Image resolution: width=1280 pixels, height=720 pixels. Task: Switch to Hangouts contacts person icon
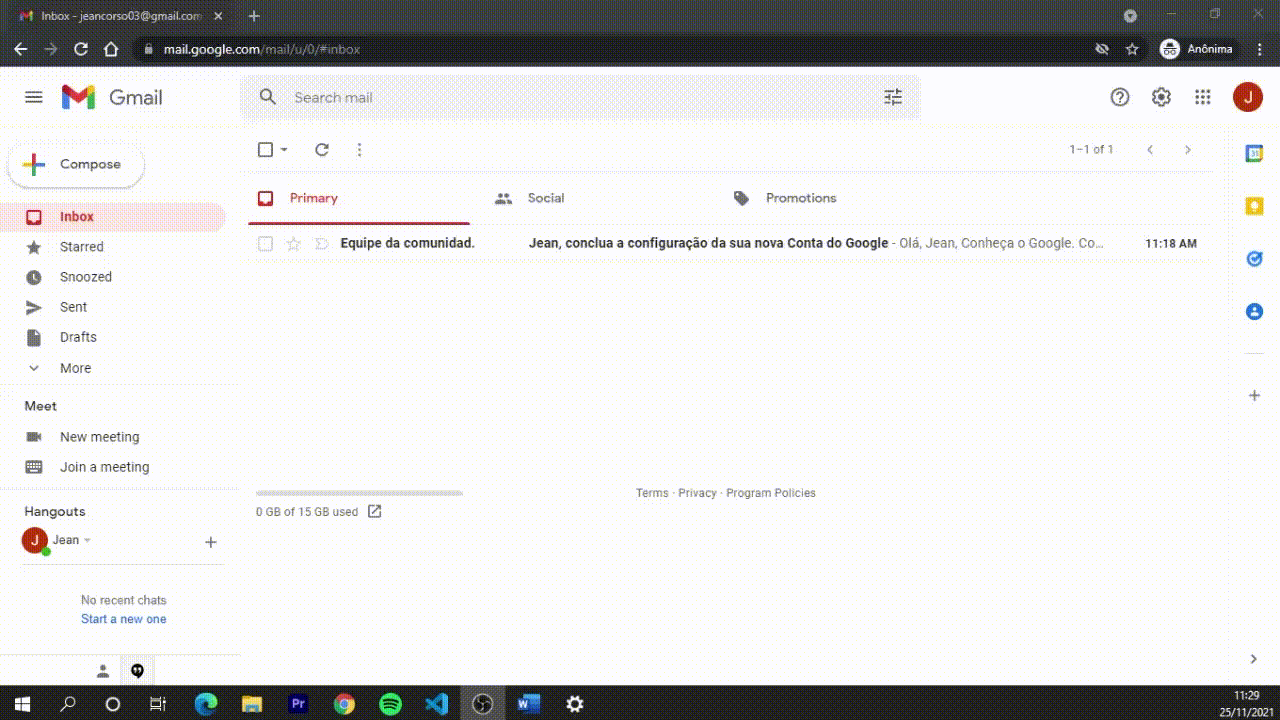click(x=103, y=671)
